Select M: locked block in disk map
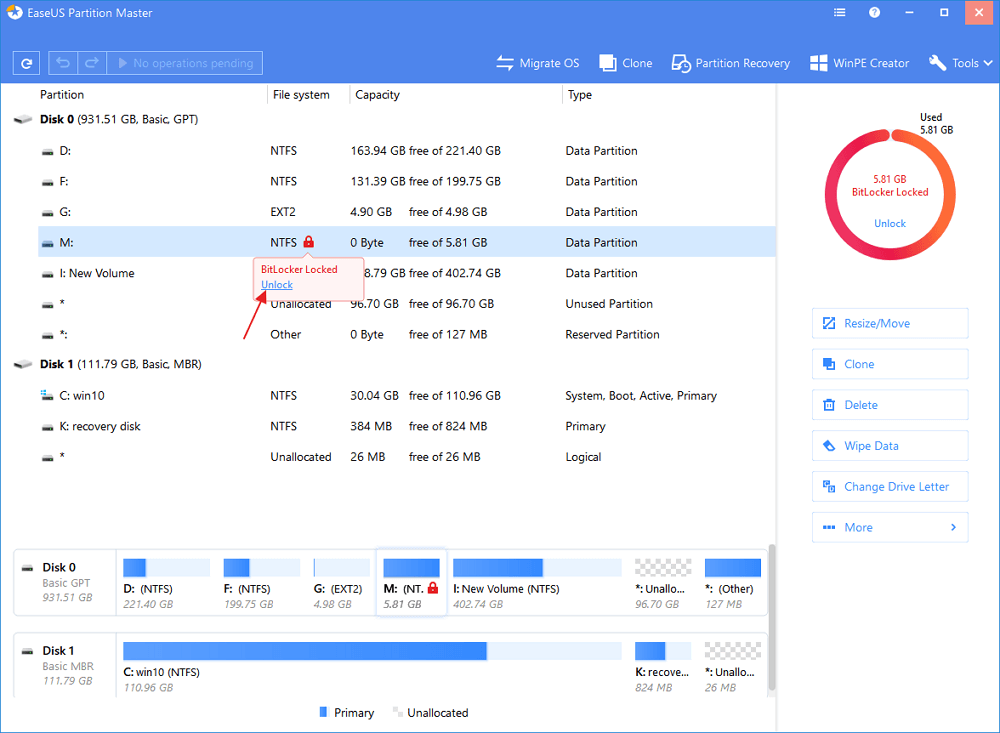This screenshot has width=1000, height=733. pos(411,583)
